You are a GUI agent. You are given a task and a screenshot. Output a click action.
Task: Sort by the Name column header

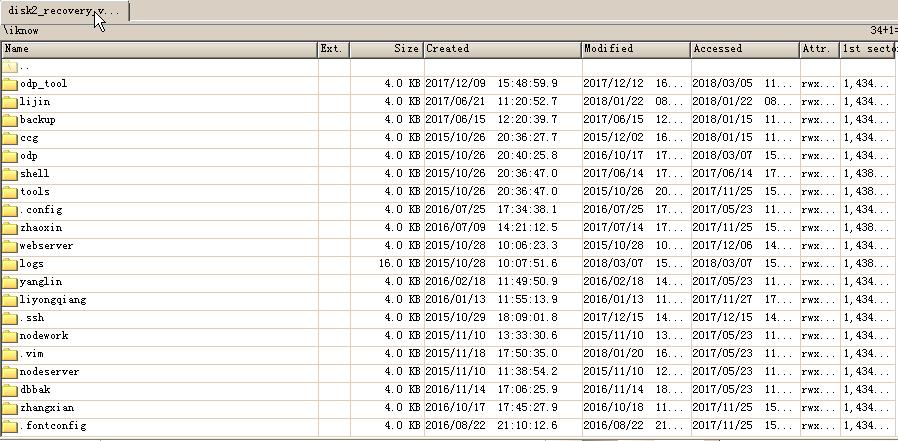coord(160,49)
